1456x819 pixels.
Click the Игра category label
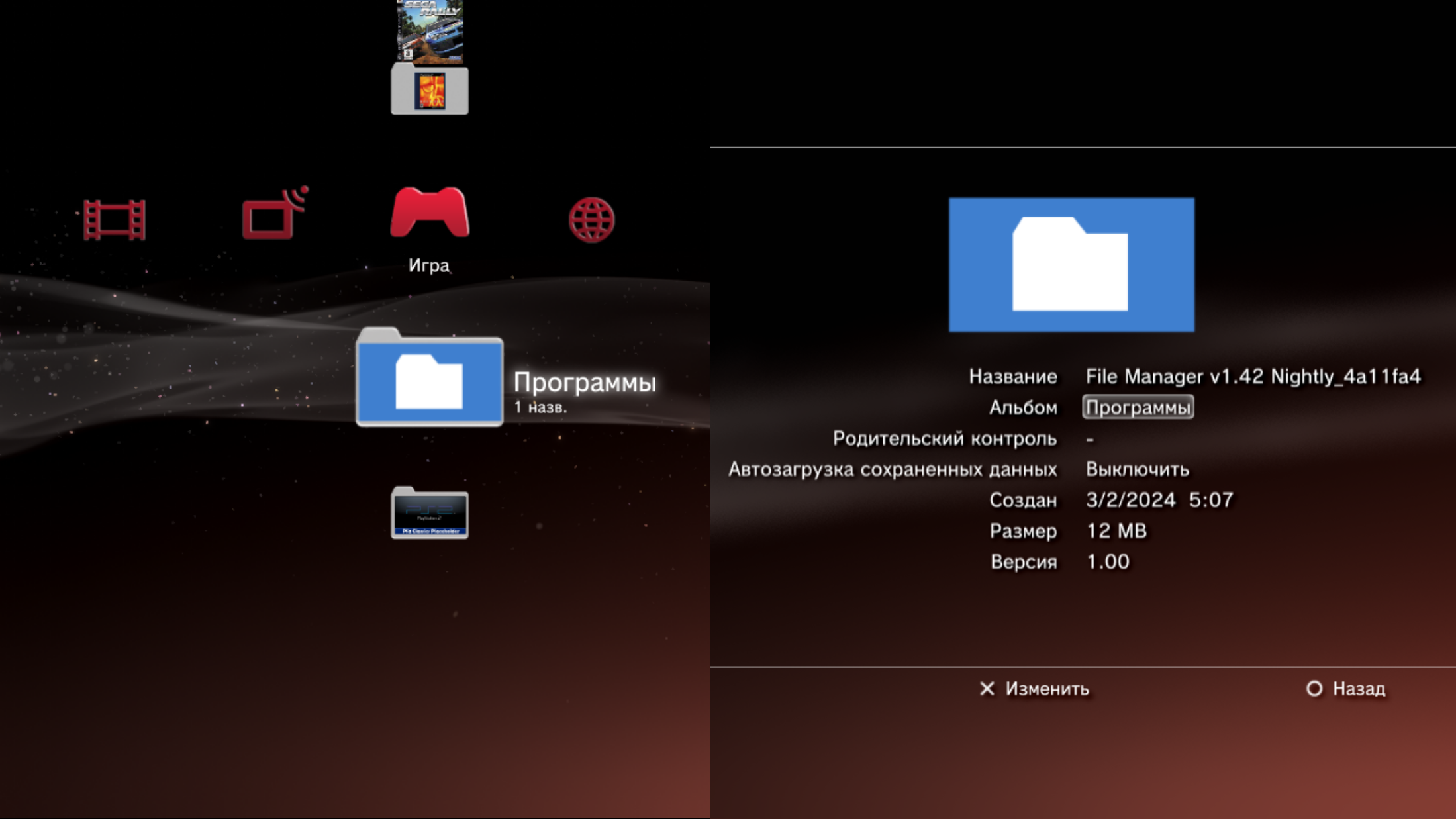tap(429, 265)
